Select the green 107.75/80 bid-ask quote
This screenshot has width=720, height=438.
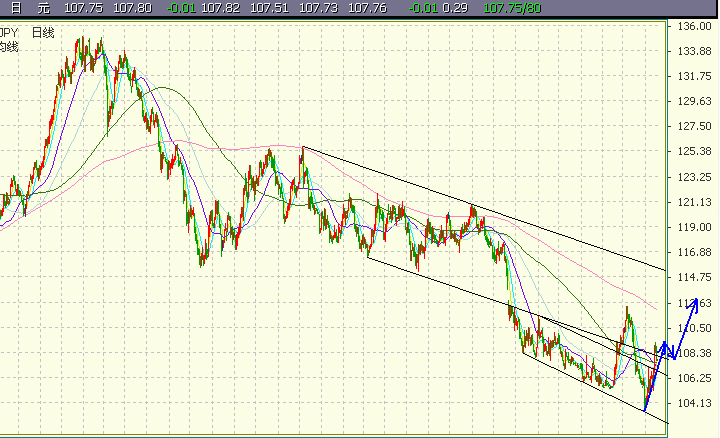pos(512,8)
